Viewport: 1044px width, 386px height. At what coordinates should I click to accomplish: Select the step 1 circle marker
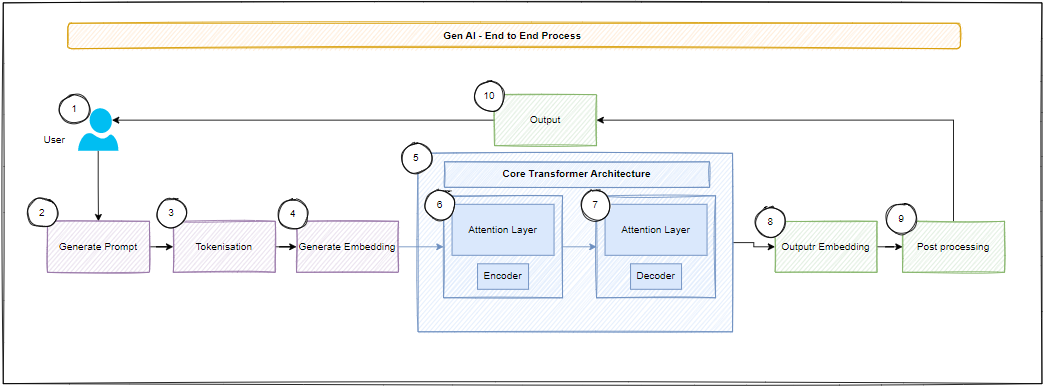[74, 108]
